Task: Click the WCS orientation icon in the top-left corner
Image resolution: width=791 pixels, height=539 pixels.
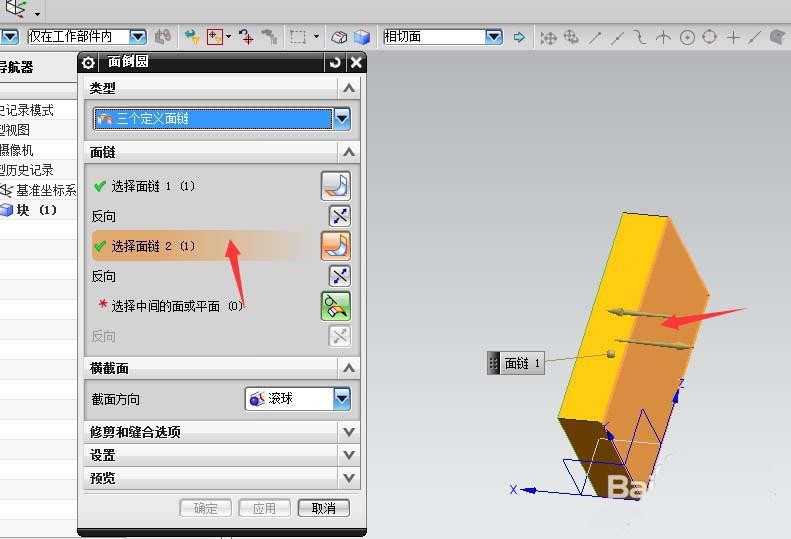Action: (x=15, y=9)
